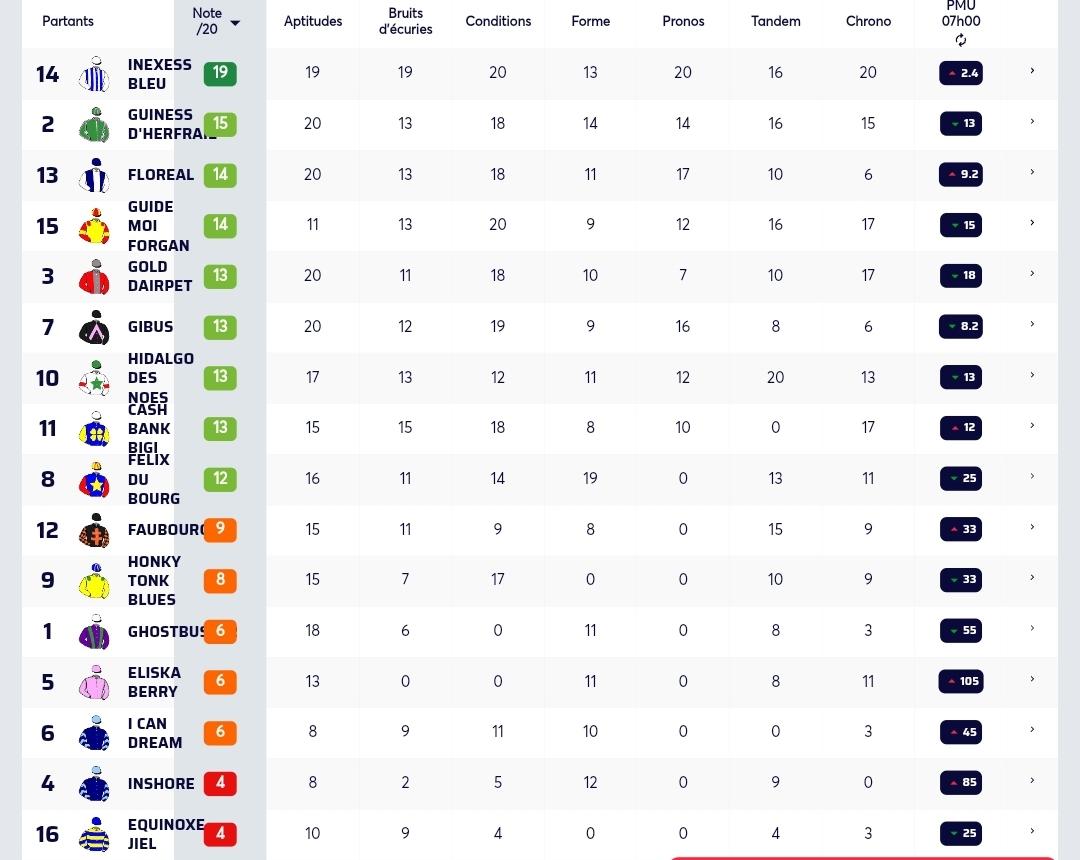The image size is (1080, 860).
Task: Click the 2.4 odds badge for Inexess Bleu
Action: [961, 73]
